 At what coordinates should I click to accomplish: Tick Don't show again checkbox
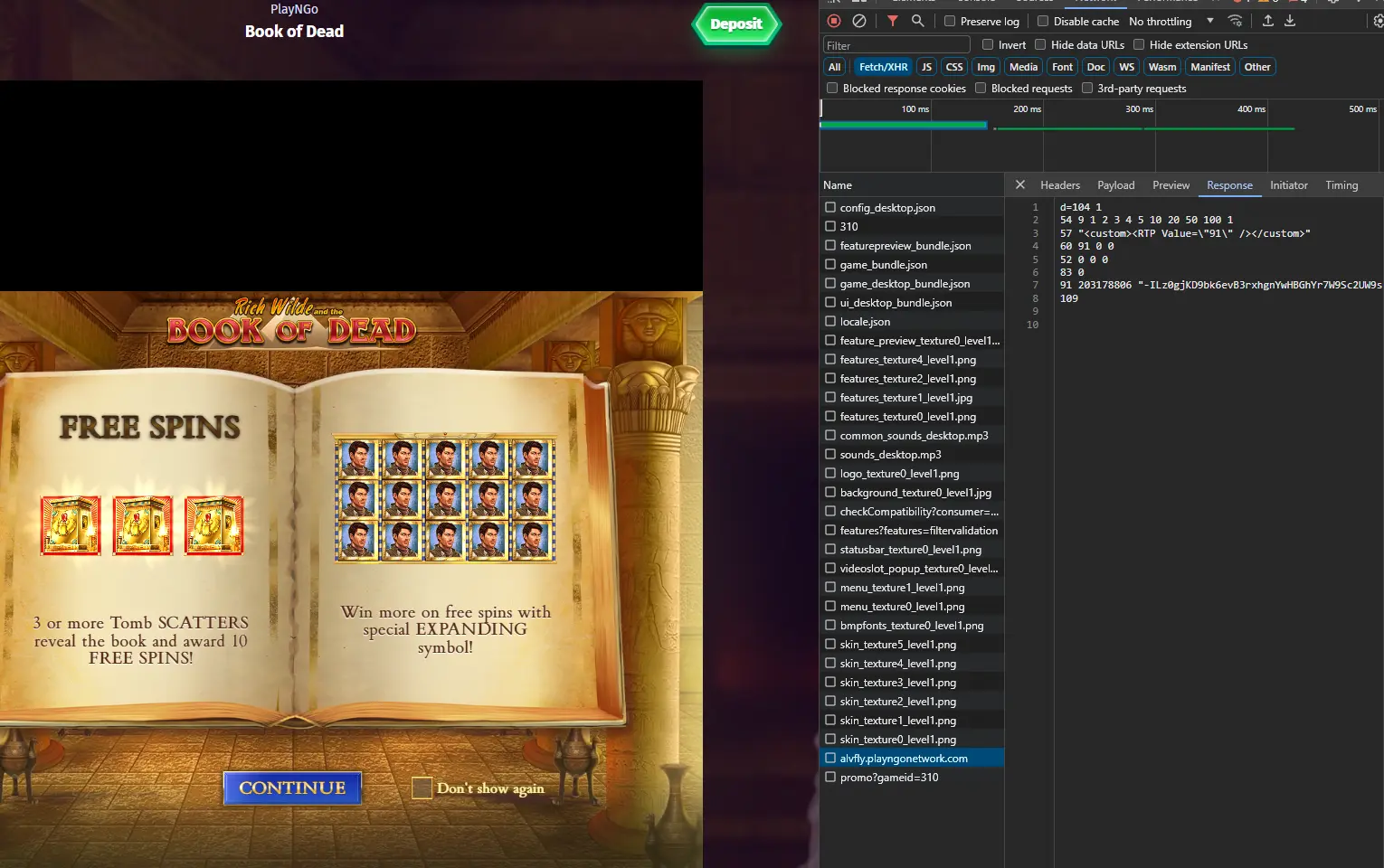pos(422,788)
